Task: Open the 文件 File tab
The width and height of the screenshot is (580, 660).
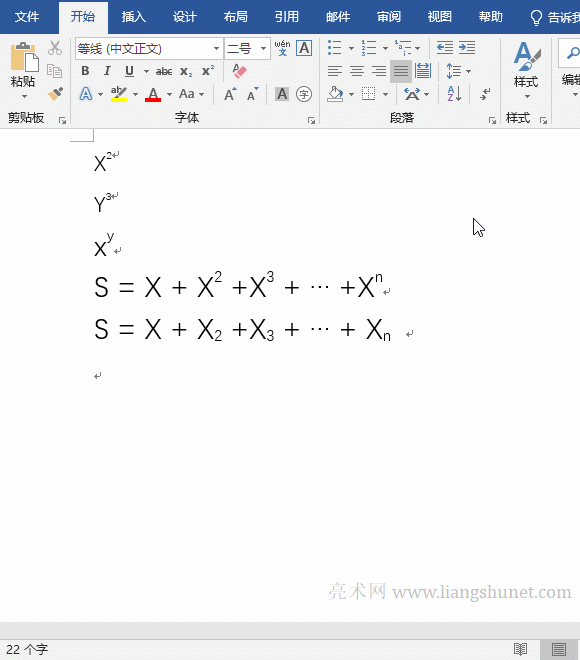Action: (x=27, y=17)
